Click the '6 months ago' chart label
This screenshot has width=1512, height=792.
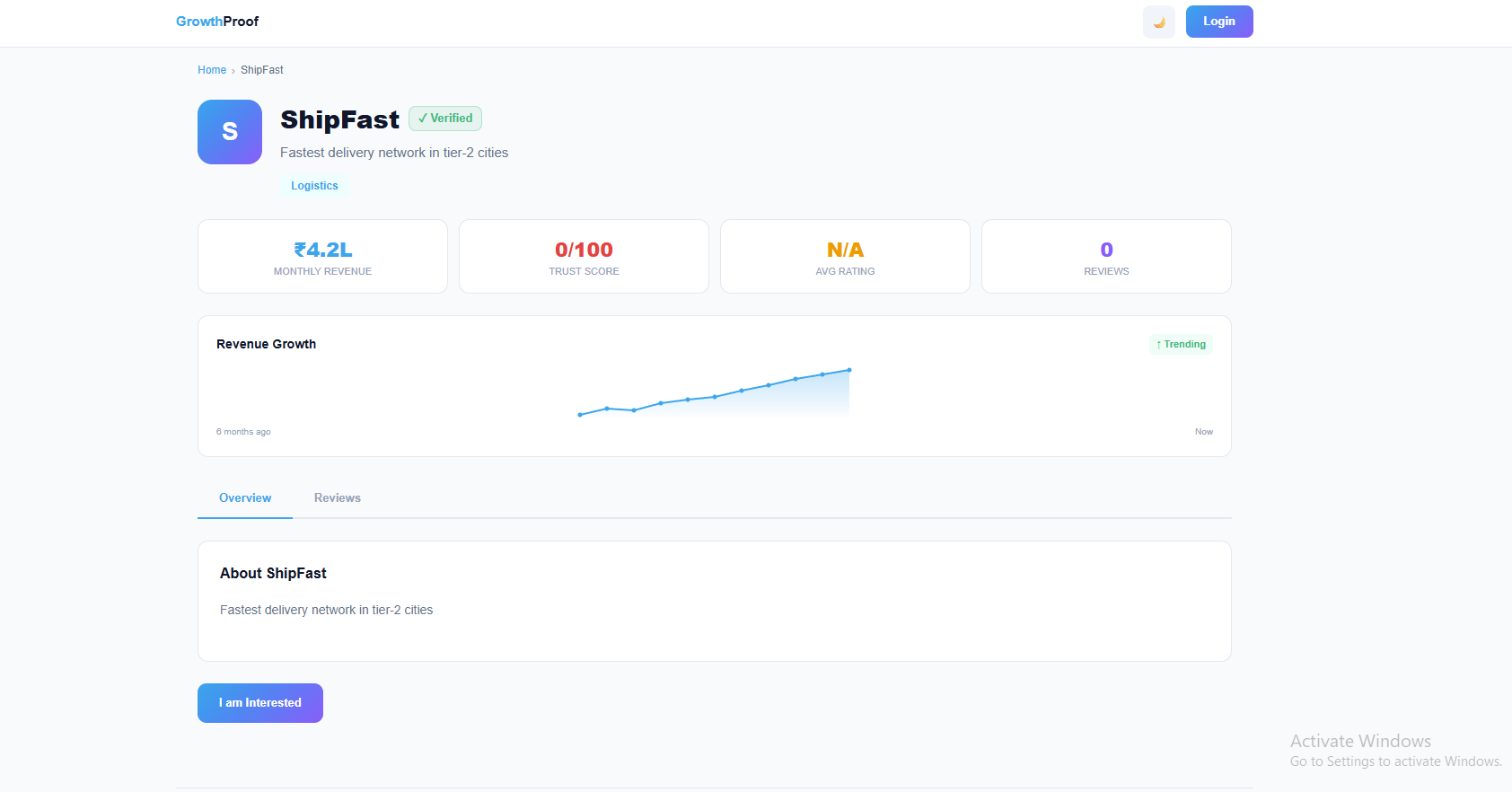click(x=243, y=432)
